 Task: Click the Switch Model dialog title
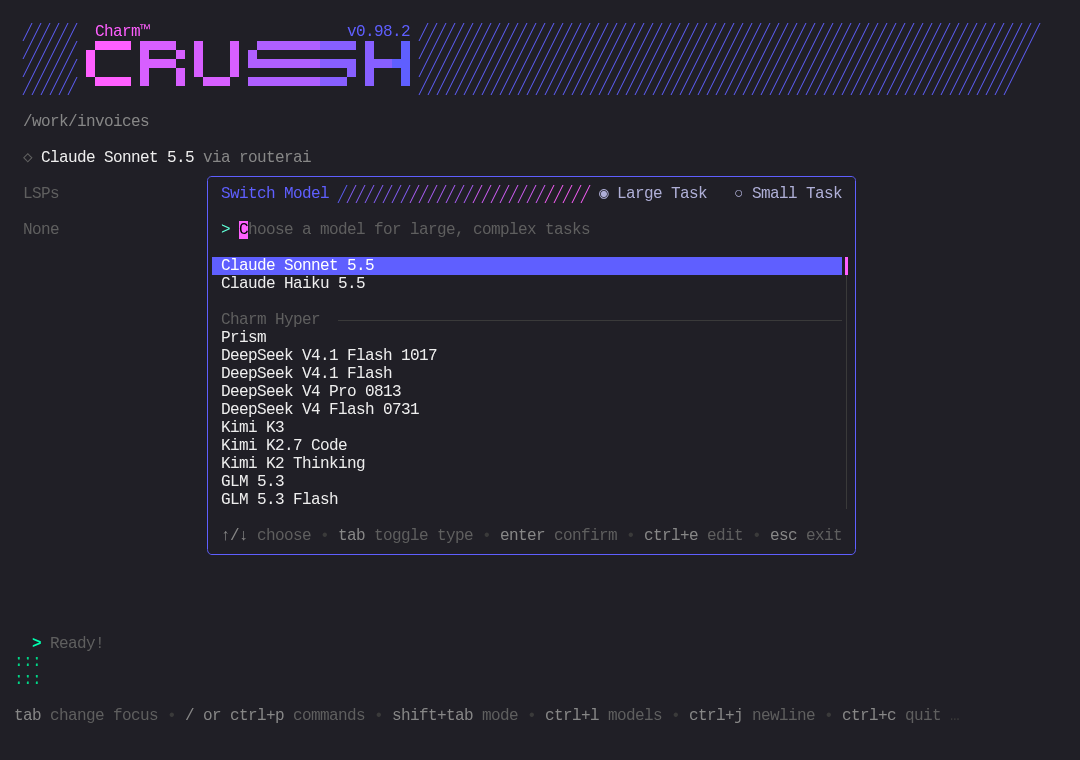tap(275, 193)
